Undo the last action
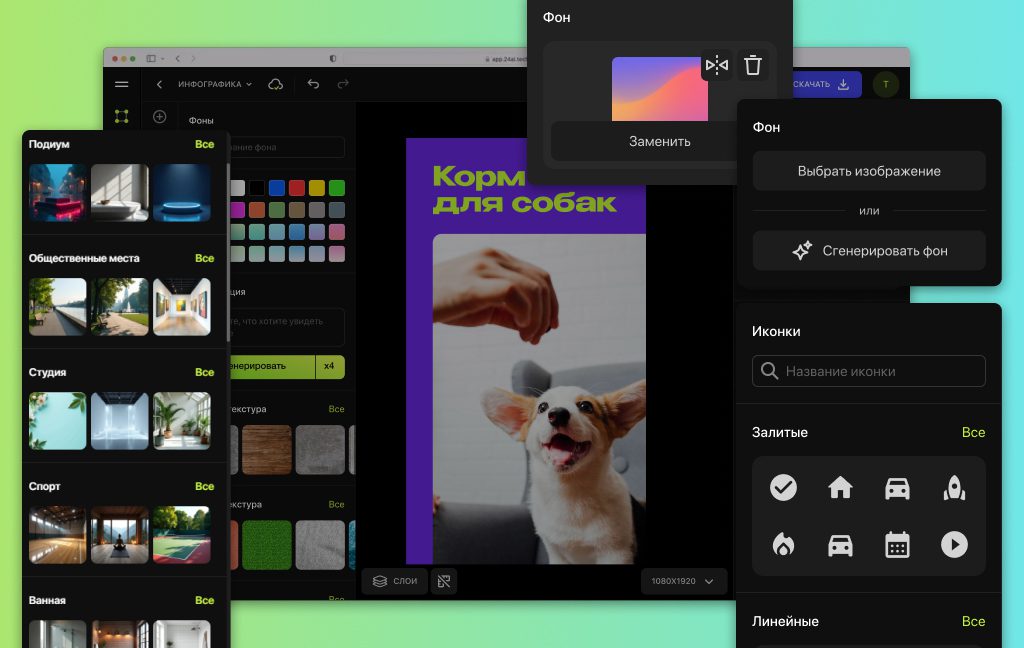 point(313,84)
